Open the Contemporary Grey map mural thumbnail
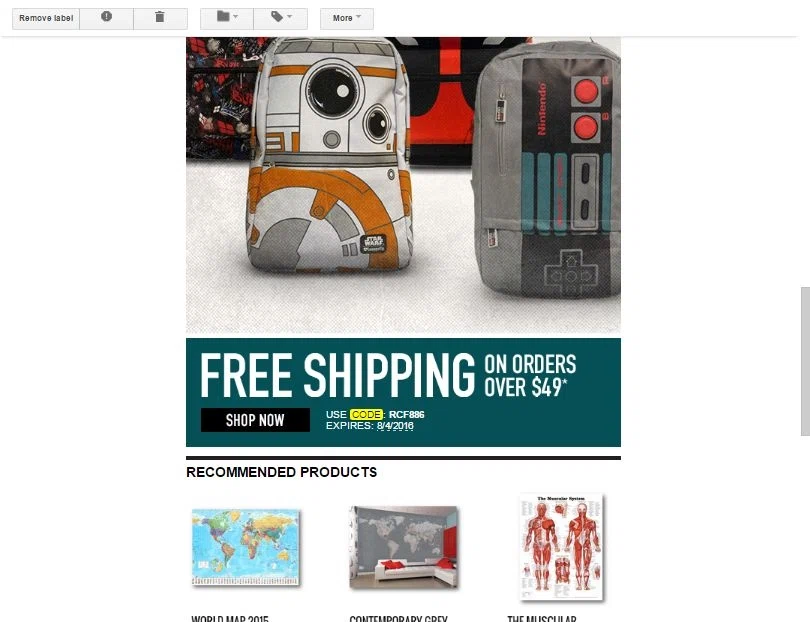 403,547
